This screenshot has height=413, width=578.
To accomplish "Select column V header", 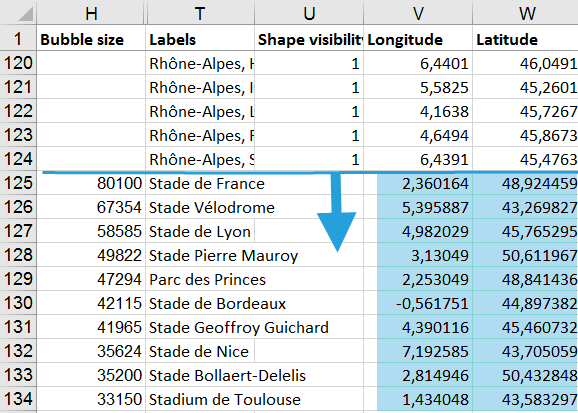I will (x=418, y=13).
